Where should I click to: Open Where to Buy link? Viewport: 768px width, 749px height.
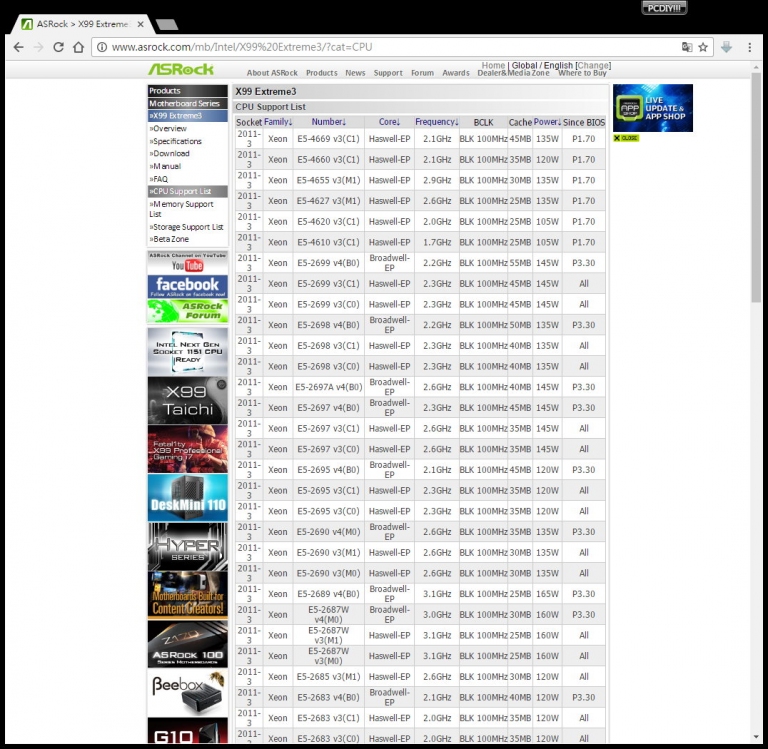pos(582,73)
